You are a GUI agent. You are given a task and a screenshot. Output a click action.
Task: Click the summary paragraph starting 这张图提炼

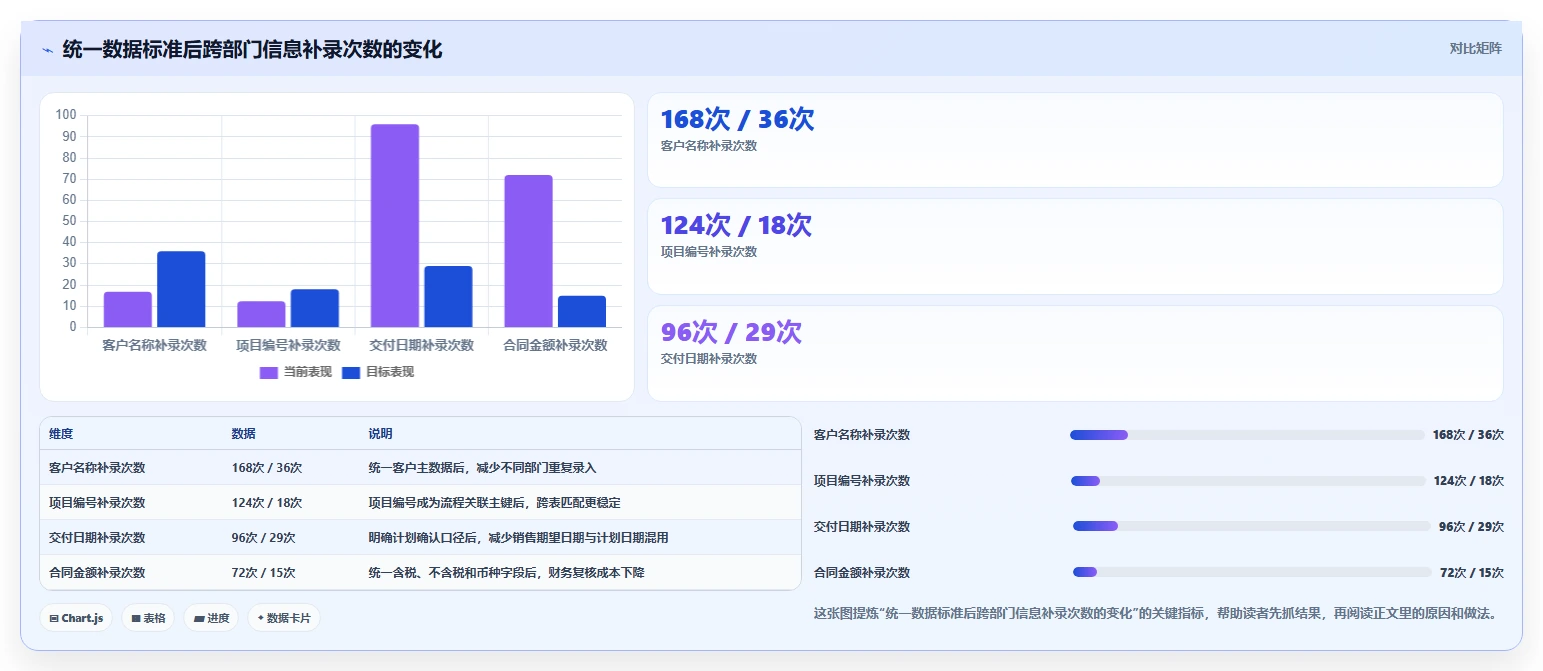1158,613
